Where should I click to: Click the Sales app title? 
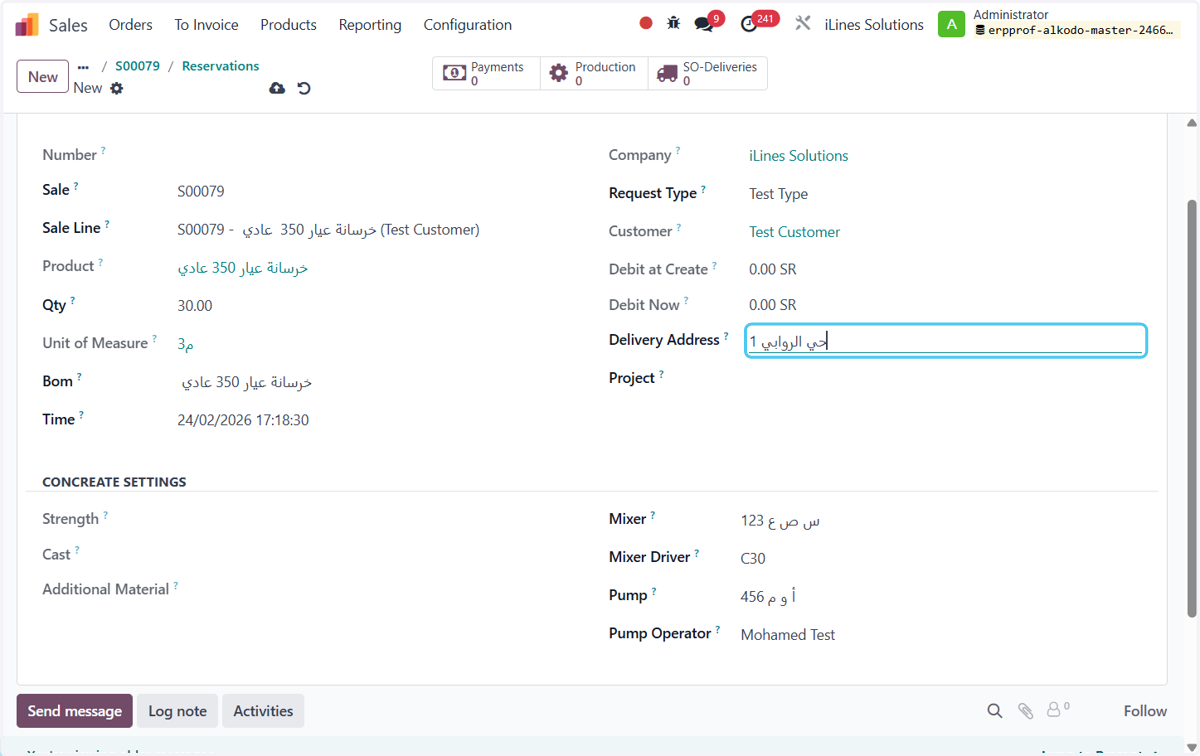[x=68, y=24]
